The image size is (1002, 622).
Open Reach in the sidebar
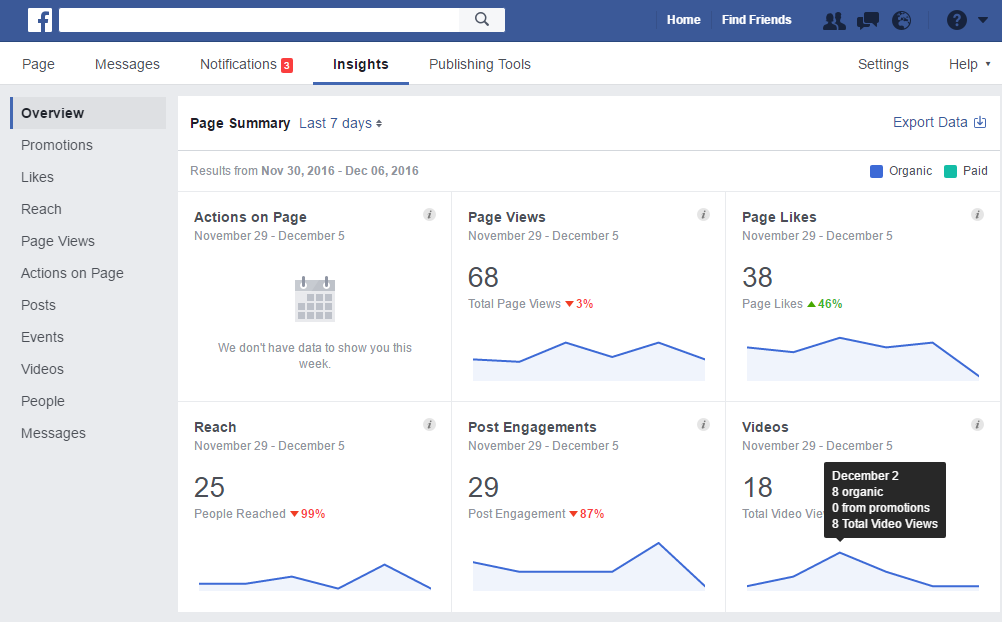(41, 209)
